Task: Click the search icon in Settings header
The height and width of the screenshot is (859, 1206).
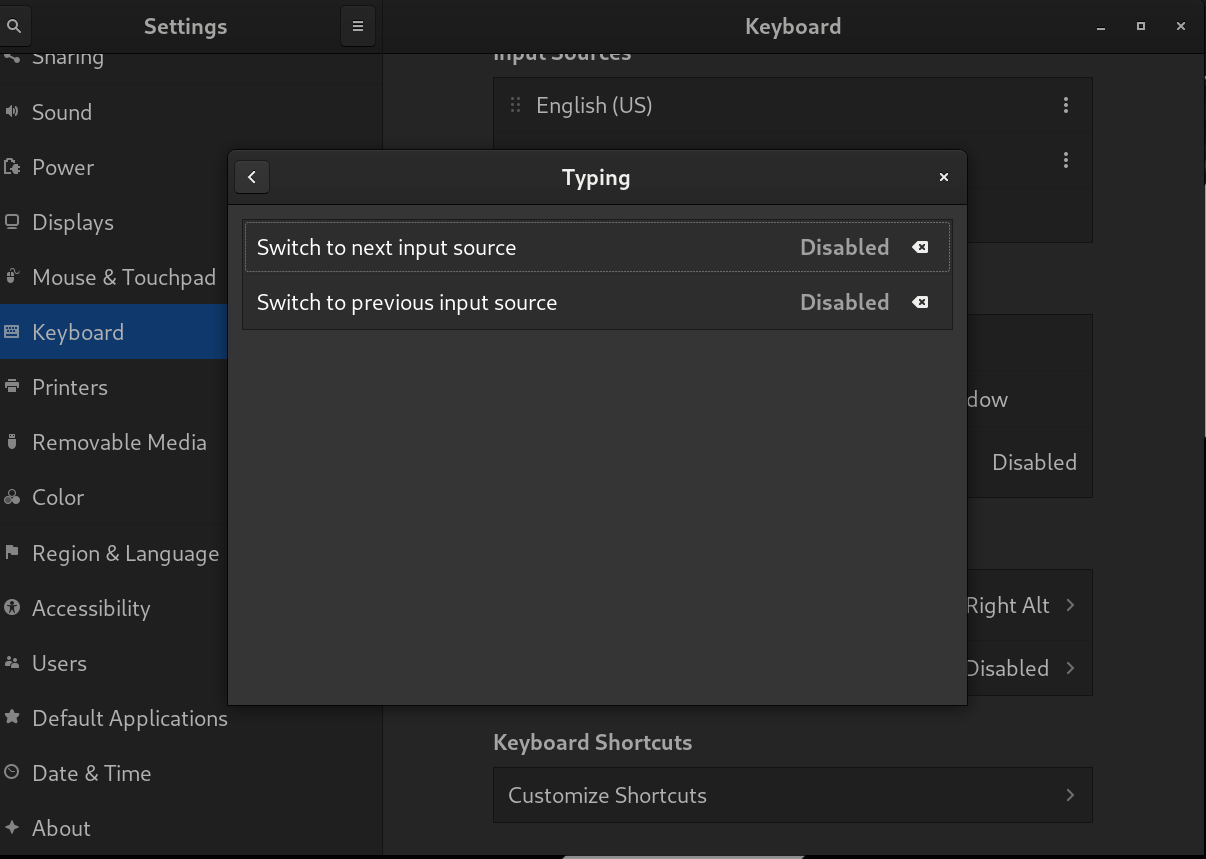Action: [x=14, y=27]
